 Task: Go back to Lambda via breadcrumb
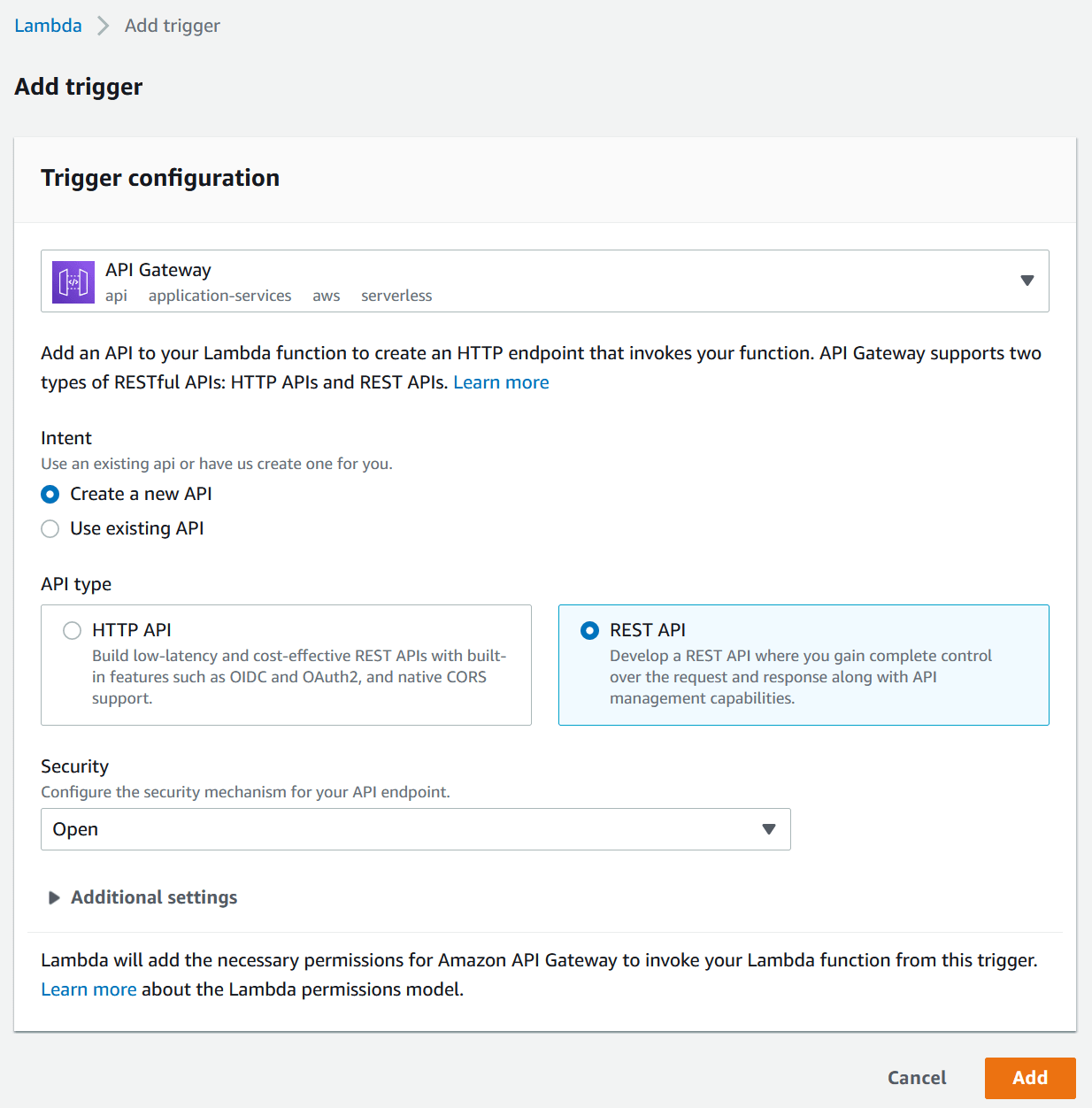point(48,26)
